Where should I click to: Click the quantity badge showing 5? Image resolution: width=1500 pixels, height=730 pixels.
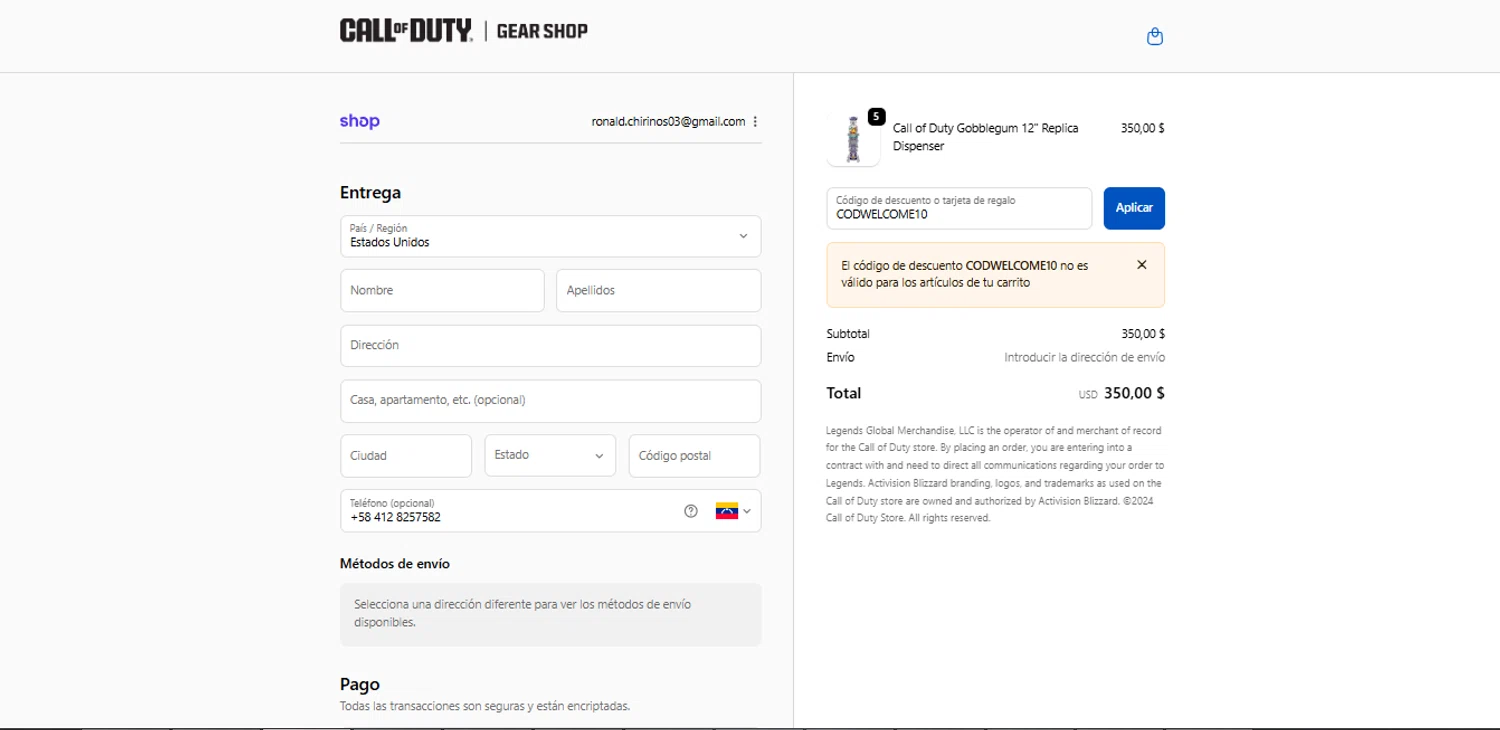(x=876, y=116)
